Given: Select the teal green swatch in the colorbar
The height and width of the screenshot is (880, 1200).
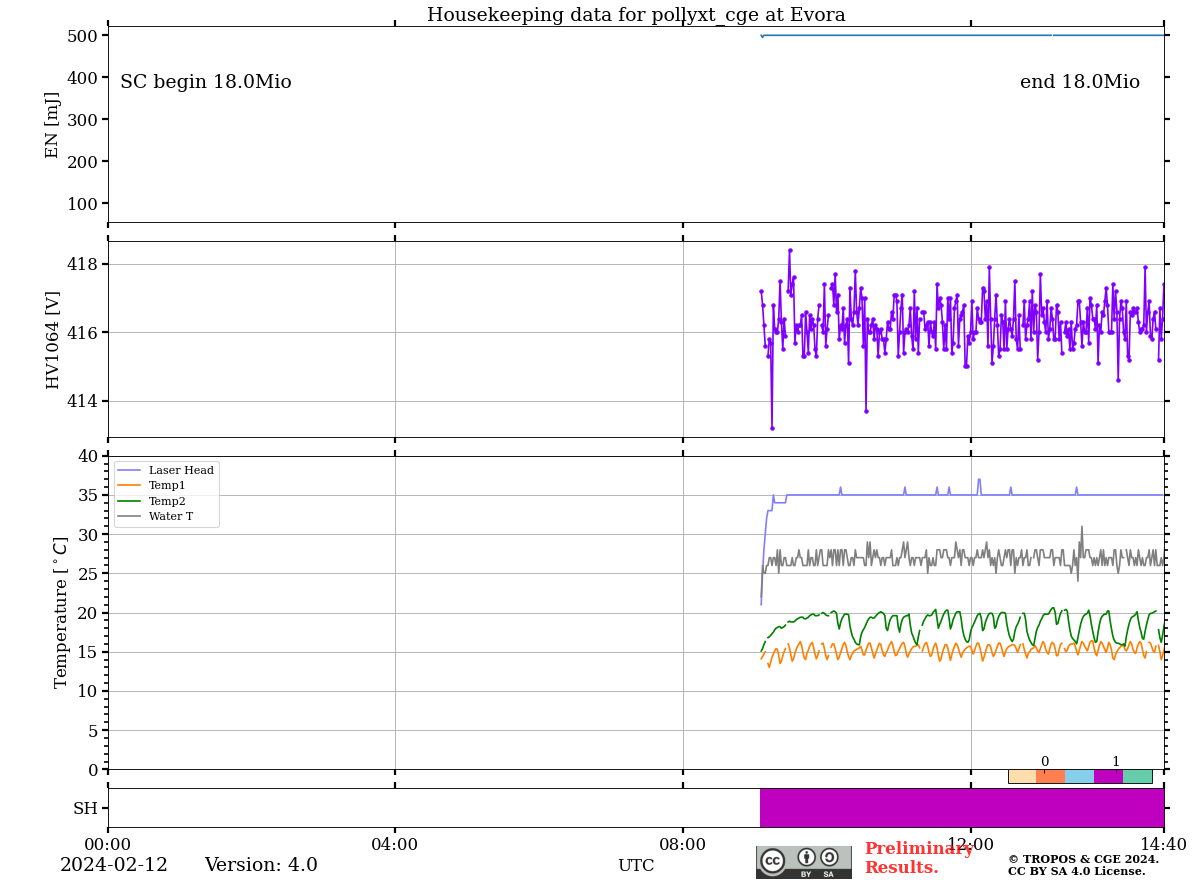Looking at the screenshot, I should point(1137,776).
